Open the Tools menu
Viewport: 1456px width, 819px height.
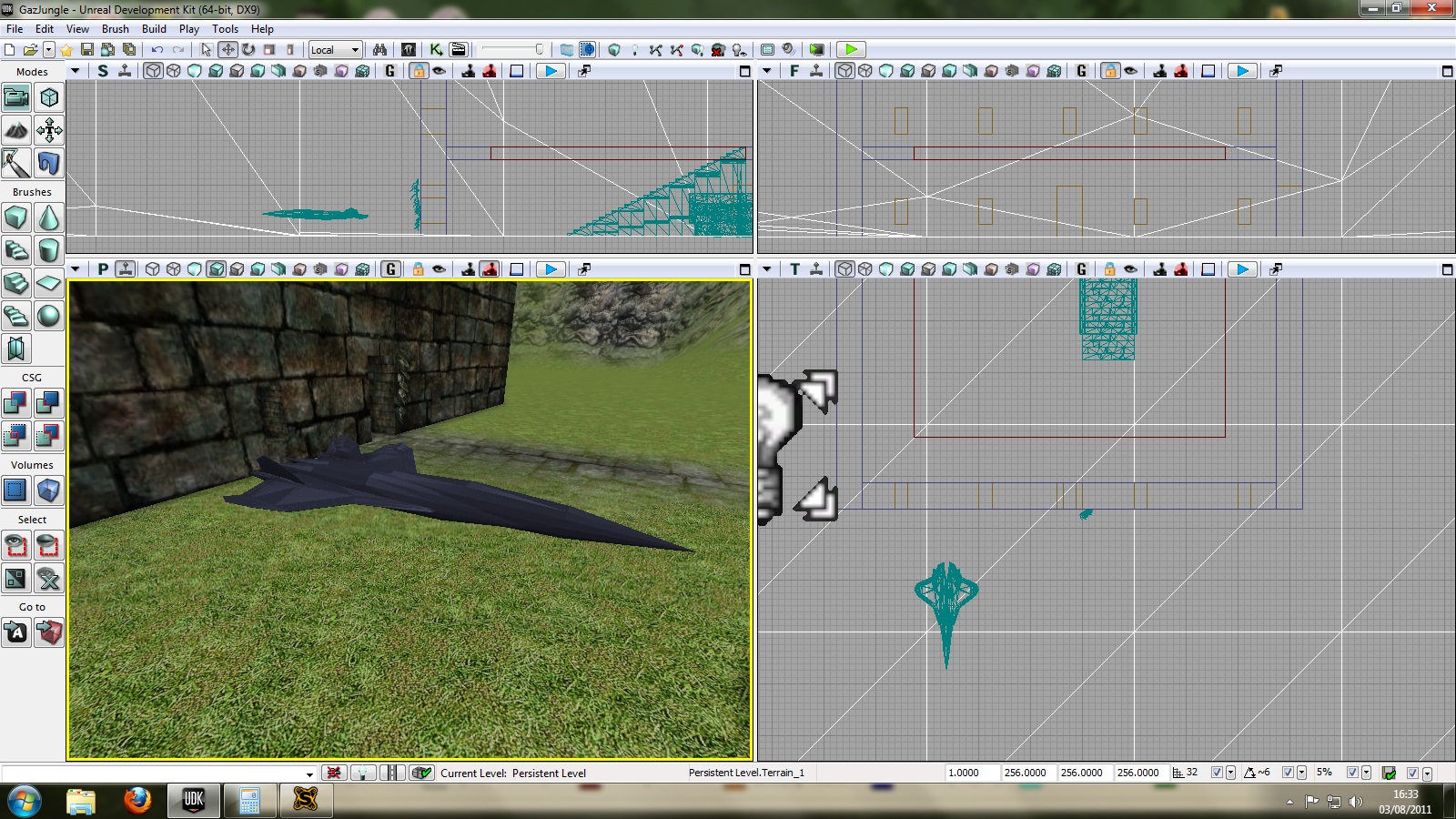225,29
